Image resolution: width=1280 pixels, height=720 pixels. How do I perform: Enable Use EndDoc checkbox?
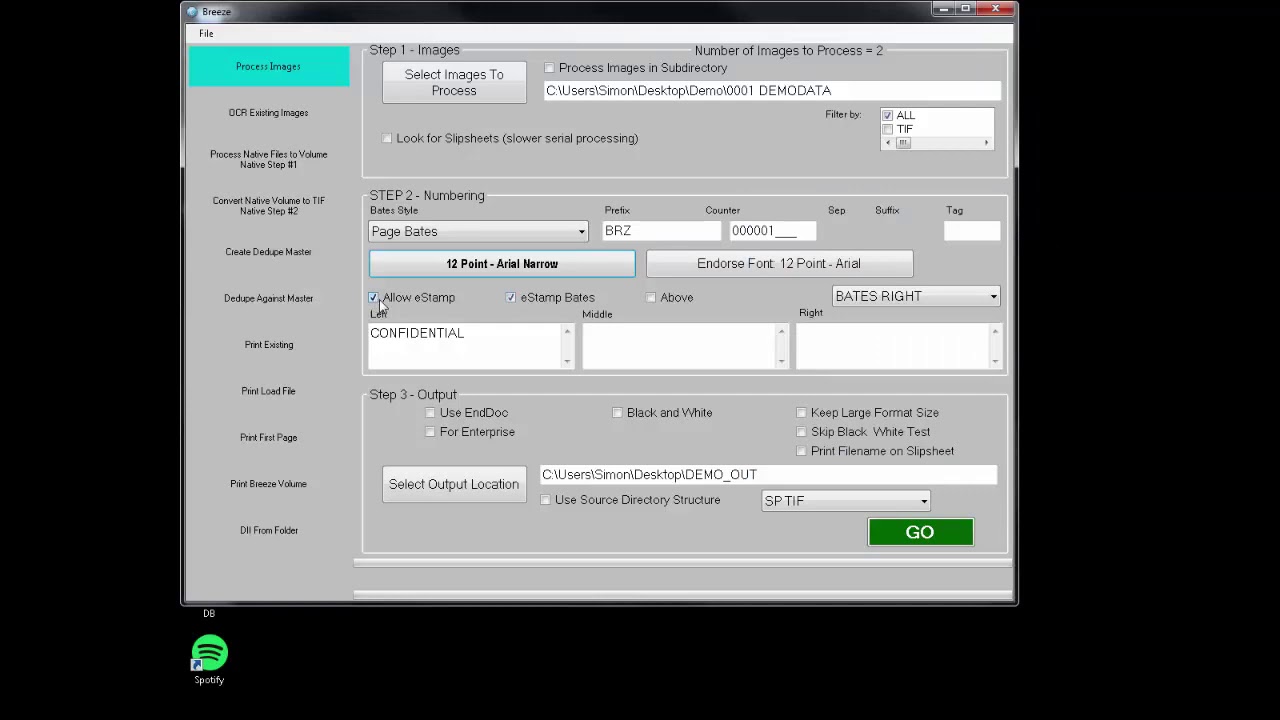click(430, 412)
